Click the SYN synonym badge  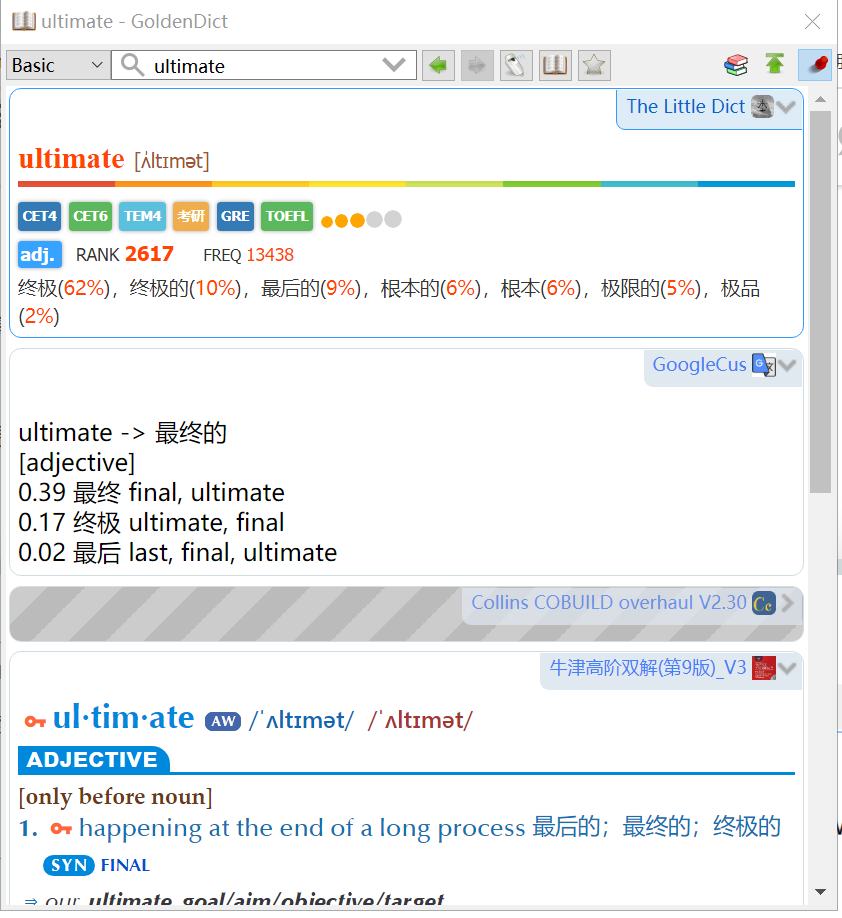[x=69, y=865]
